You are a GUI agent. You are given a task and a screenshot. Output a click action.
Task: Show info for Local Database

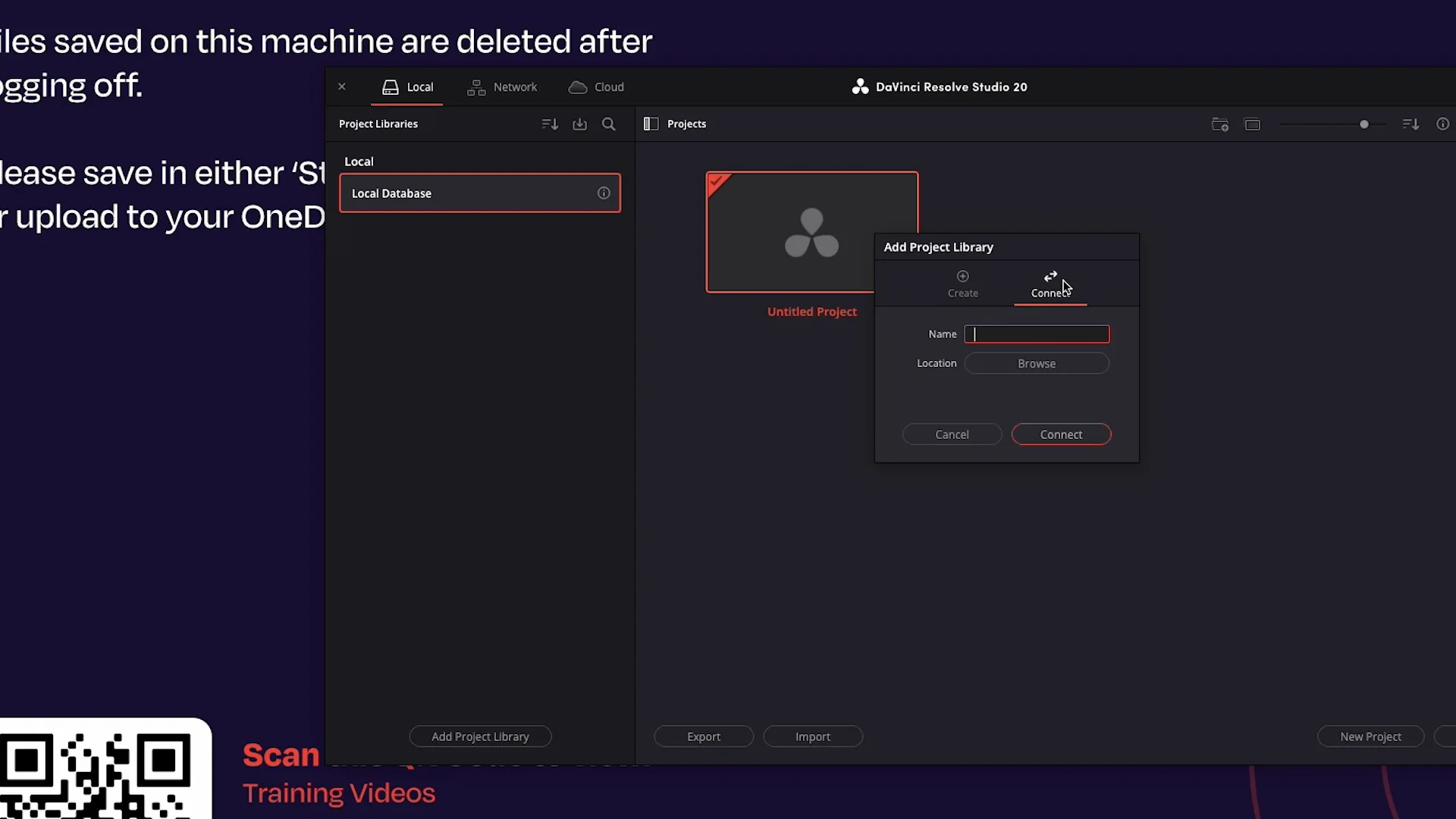tap(604, 193)
